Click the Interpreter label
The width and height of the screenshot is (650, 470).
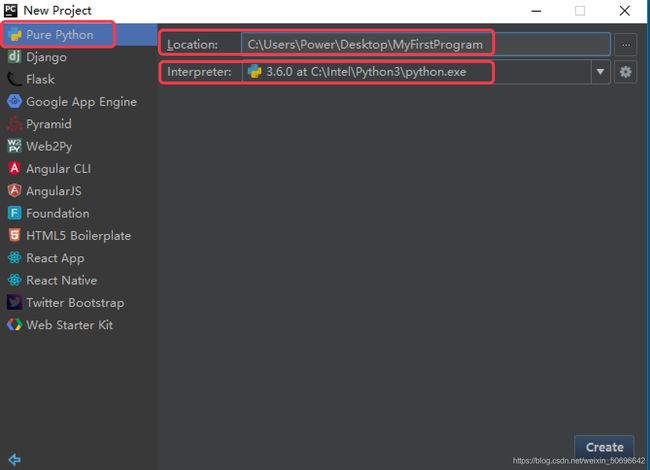point(199,72)
